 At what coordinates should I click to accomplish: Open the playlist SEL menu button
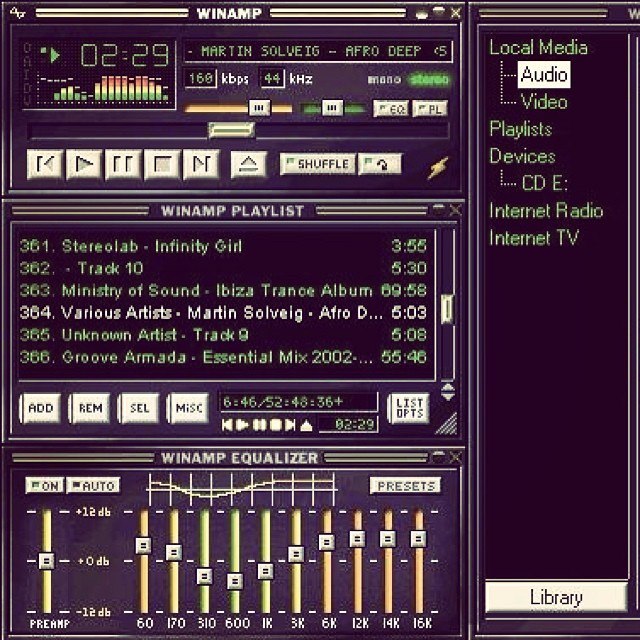coord(139,408)
